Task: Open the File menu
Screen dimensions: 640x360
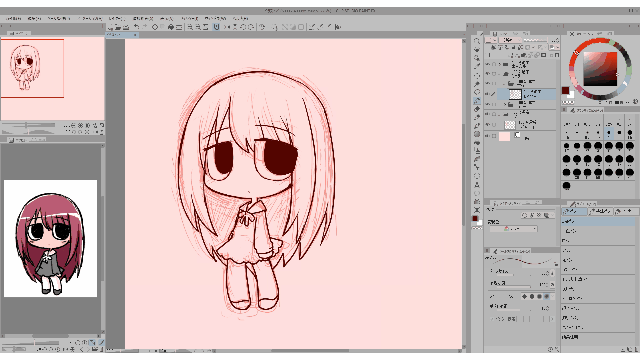Action: tap(13, 18)
